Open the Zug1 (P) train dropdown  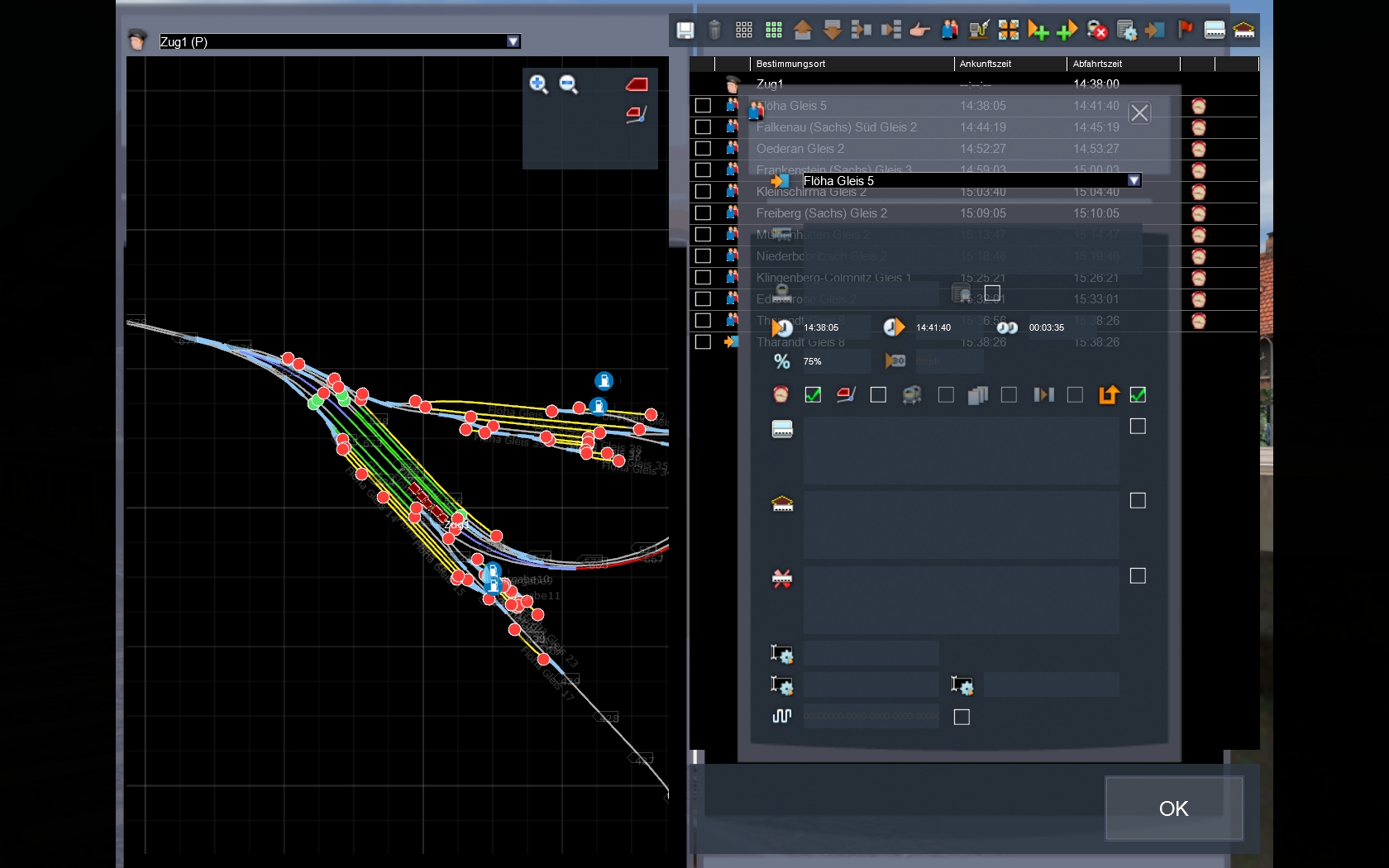[x=513, y=41]
